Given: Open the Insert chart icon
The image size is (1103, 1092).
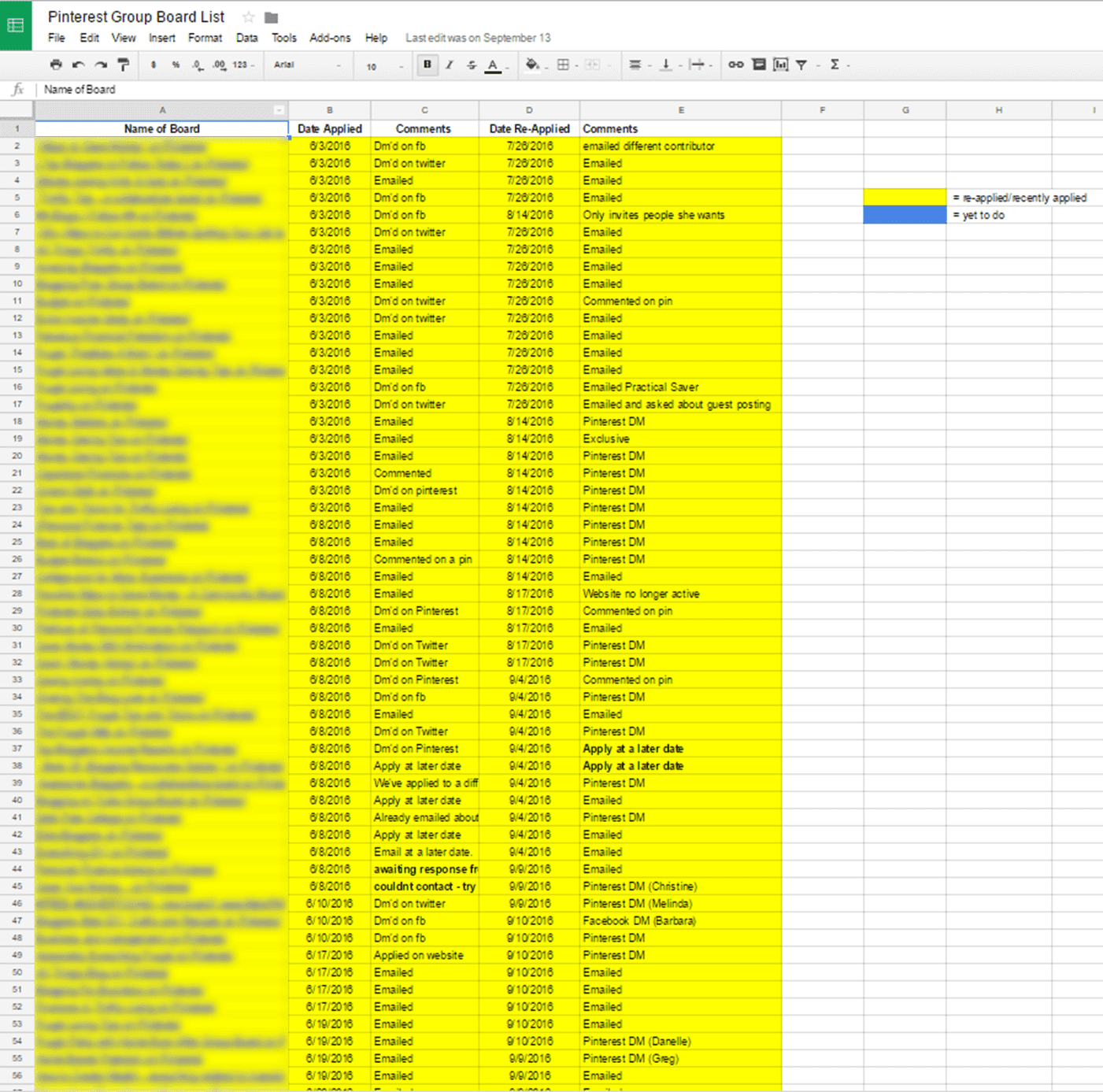Looking at the screenshot, I should (x=780, y=65).
